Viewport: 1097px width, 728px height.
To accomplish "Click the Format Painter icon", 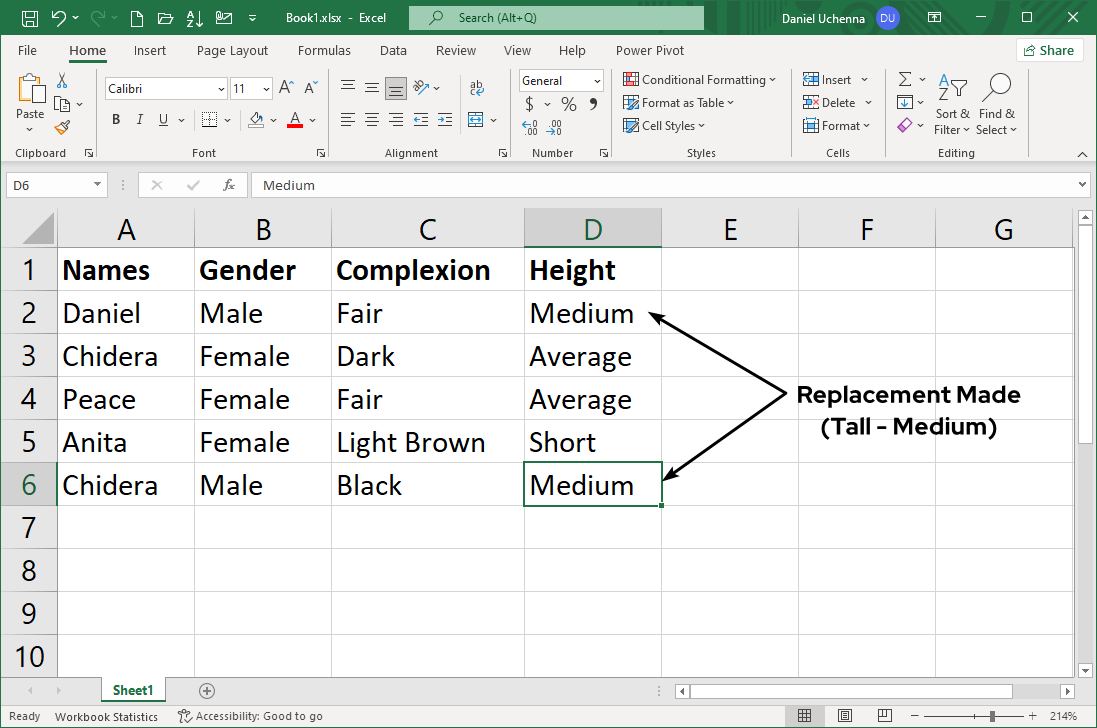I will point(62,127).
